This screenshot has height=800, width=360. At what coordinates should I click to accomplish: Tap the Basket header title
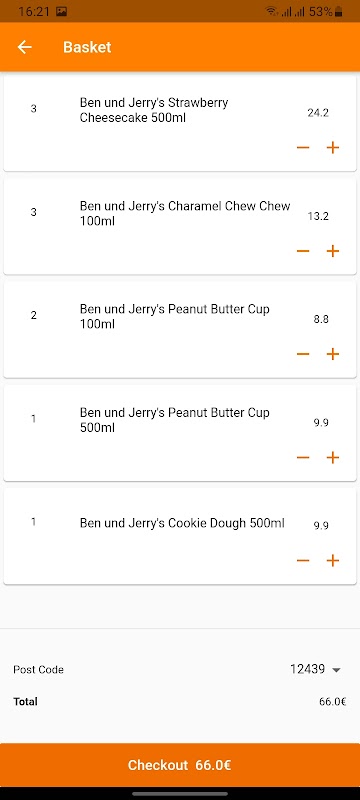point(87,47)
